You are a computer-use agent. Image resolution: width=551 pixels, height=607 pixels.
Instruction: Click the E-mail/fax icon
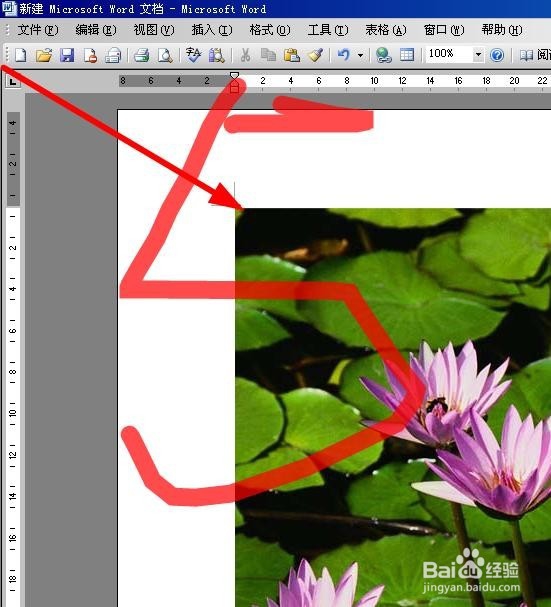(x=113, y=55)
